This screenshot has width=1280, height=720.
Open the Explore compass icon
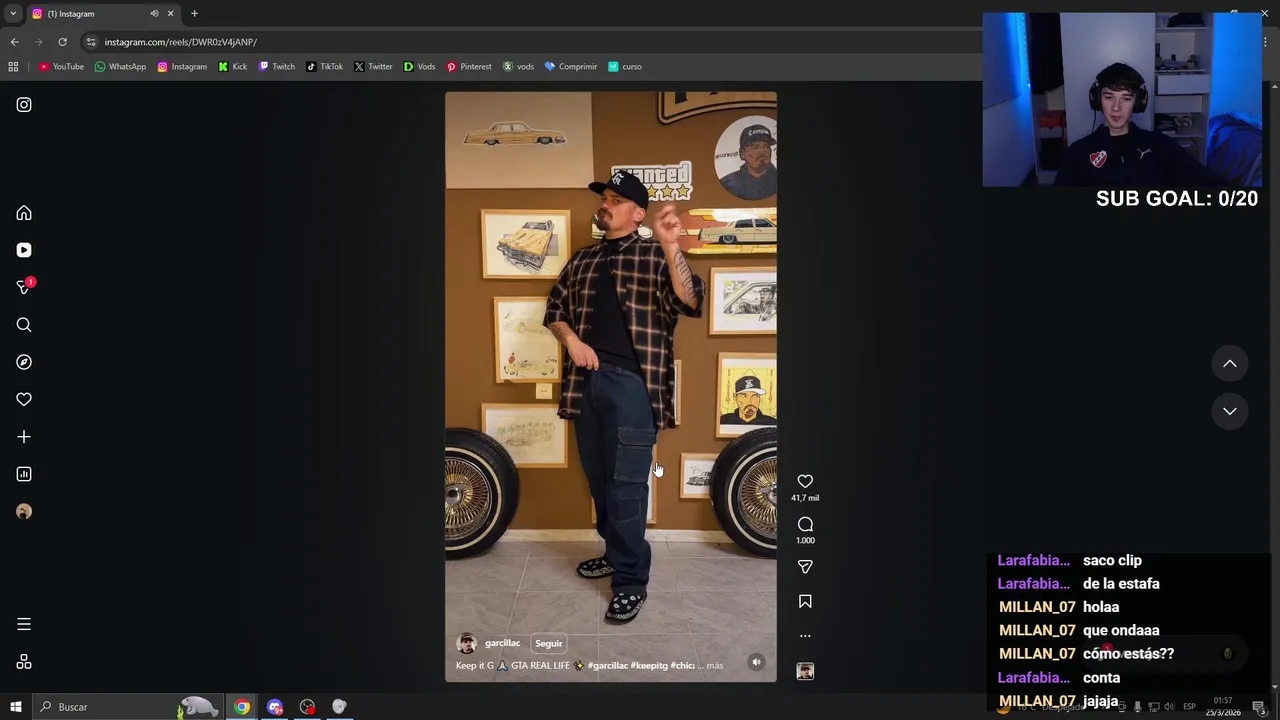click(x=24, y=362)
